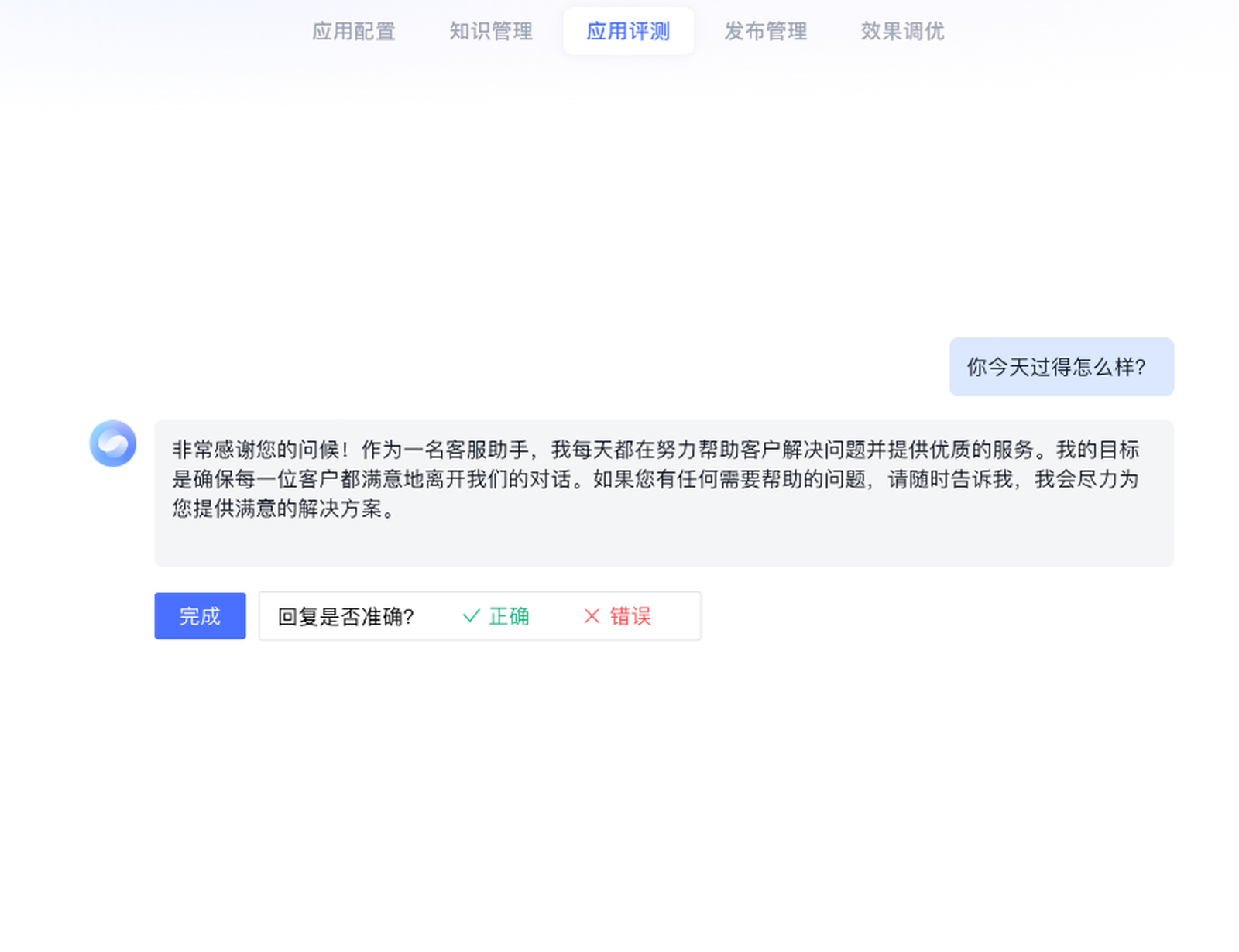Mark the reply as 正确

[509, 616]
